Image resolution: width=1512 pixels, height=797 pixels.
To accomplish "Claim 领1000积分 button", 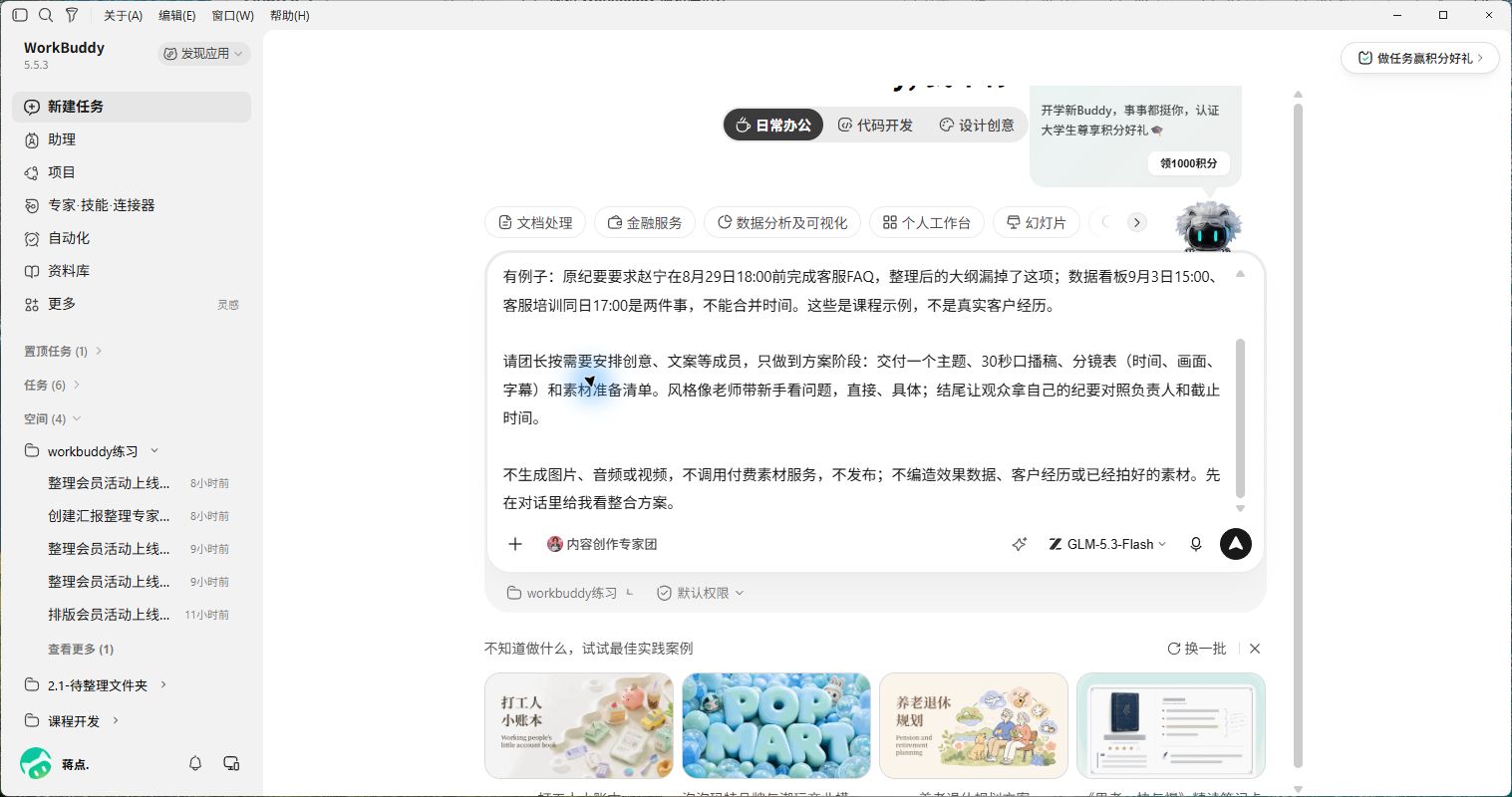I will coord(1188,163).
